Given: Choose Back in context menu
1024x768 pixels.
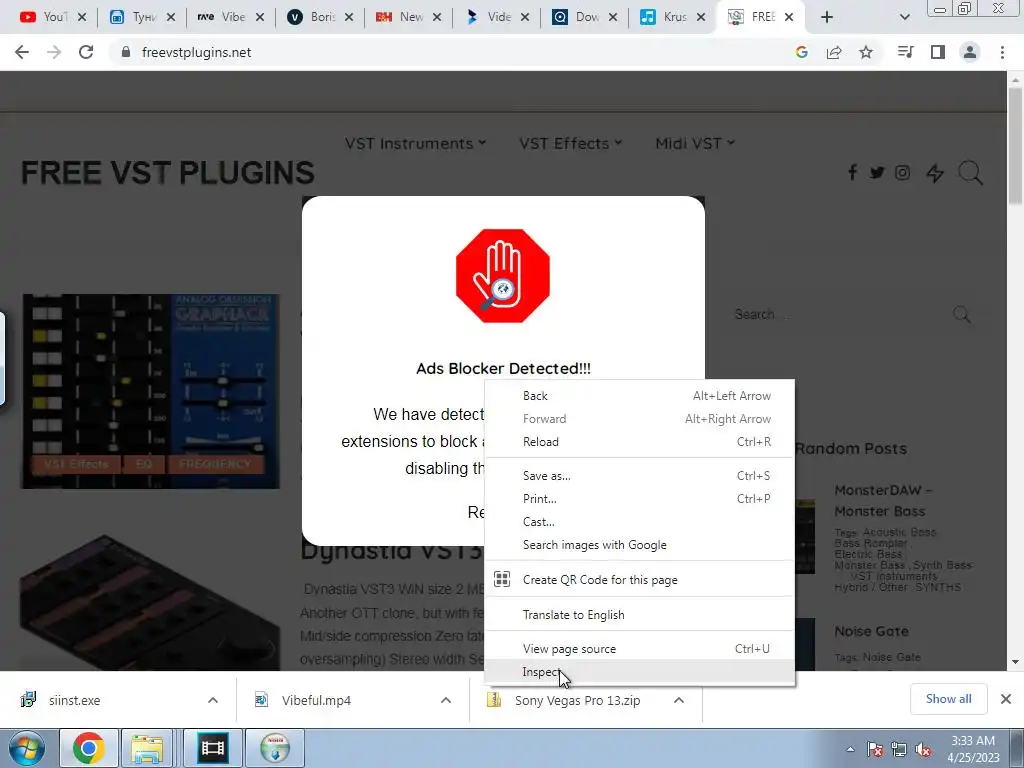Looking at the screenshot, I should pyautogui.click(x=639, y=396).
